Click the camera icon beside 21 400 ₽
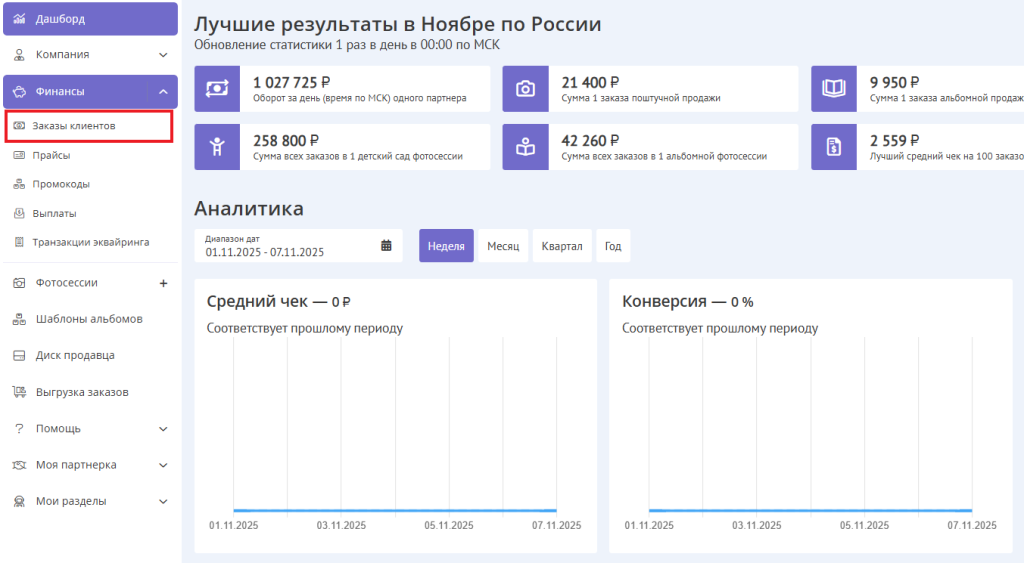Viewport: 1024px width, 563px height. pos(525,89)
